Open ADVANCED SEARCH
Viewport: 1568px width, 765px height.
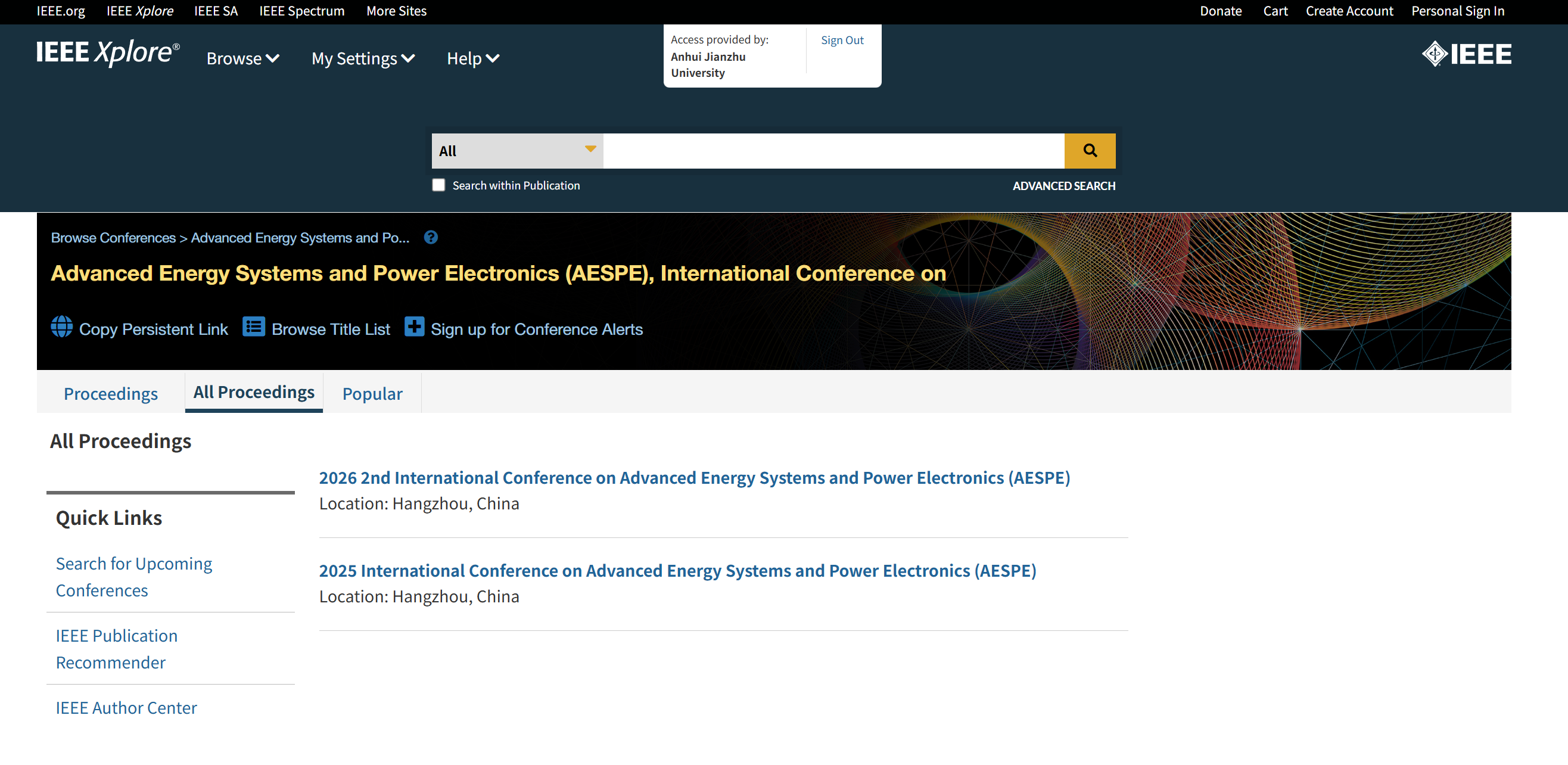point(1064,186)
